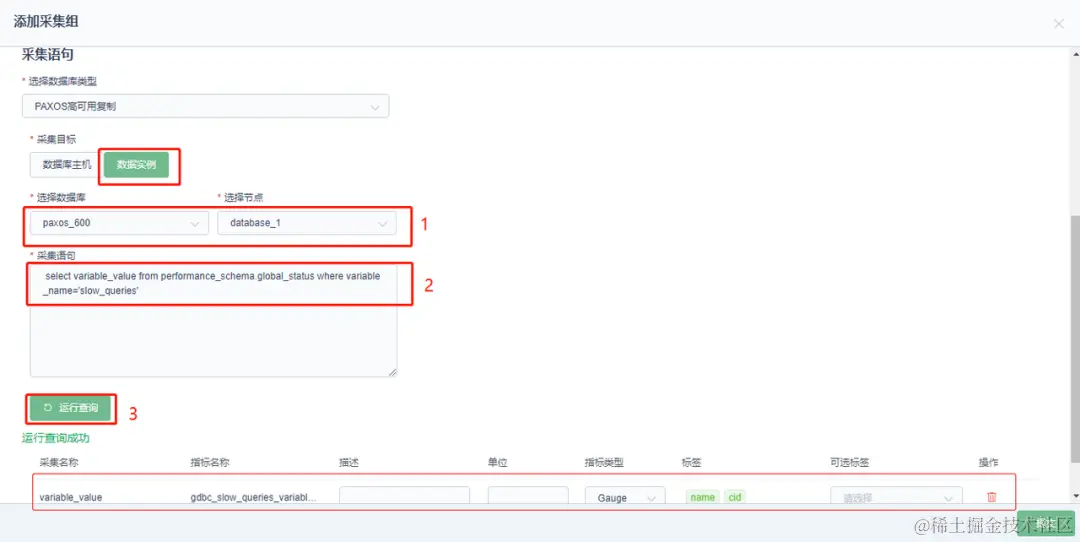The image size is (1080, 542).
Task: Click into the 采集语句 SQL text area
Action: coord(214,320)
